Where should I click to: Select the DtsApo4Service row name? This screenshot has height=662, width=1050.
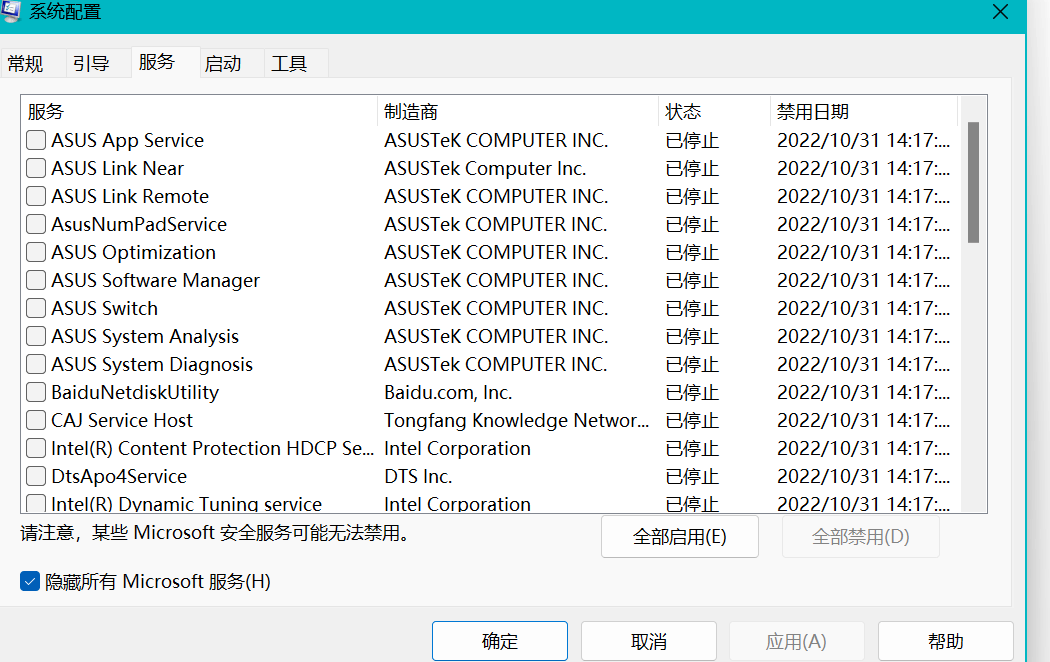pos(119,477)
